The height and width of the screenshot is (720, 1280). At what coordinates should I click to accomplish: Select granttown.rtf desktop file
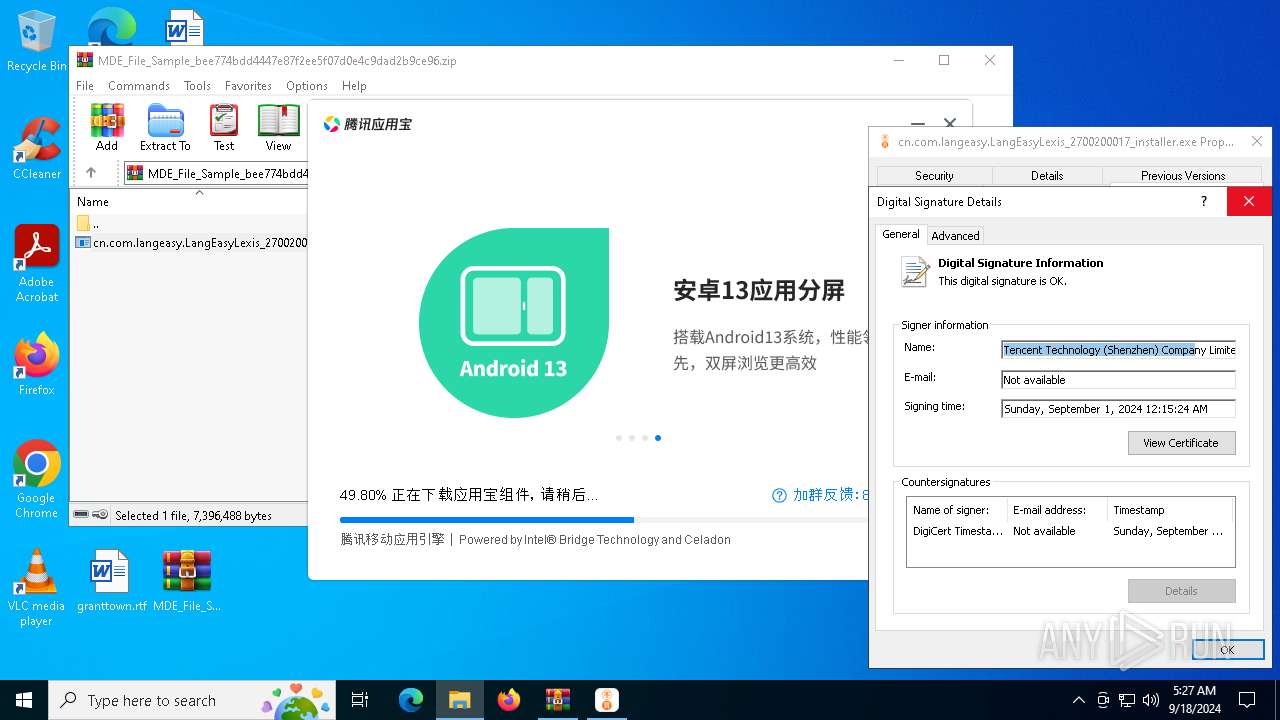tap(111, 580)
